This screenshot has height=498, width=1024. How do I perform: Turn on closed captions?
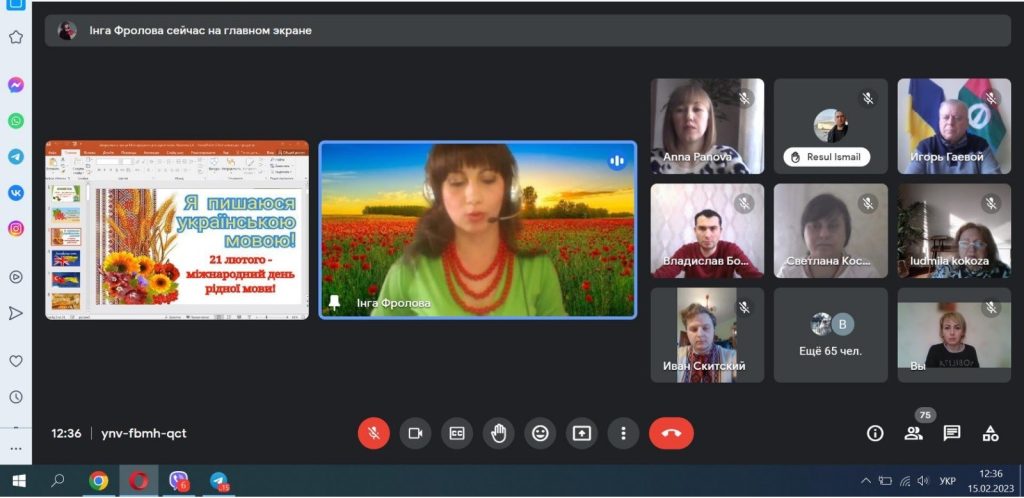coord(457,433)
